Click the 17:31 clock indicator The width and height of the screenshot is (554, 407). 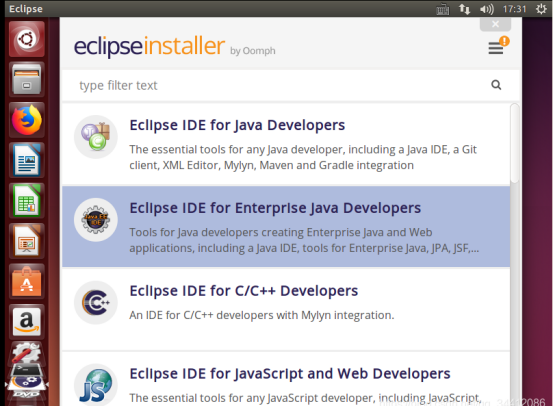point(515,9)
